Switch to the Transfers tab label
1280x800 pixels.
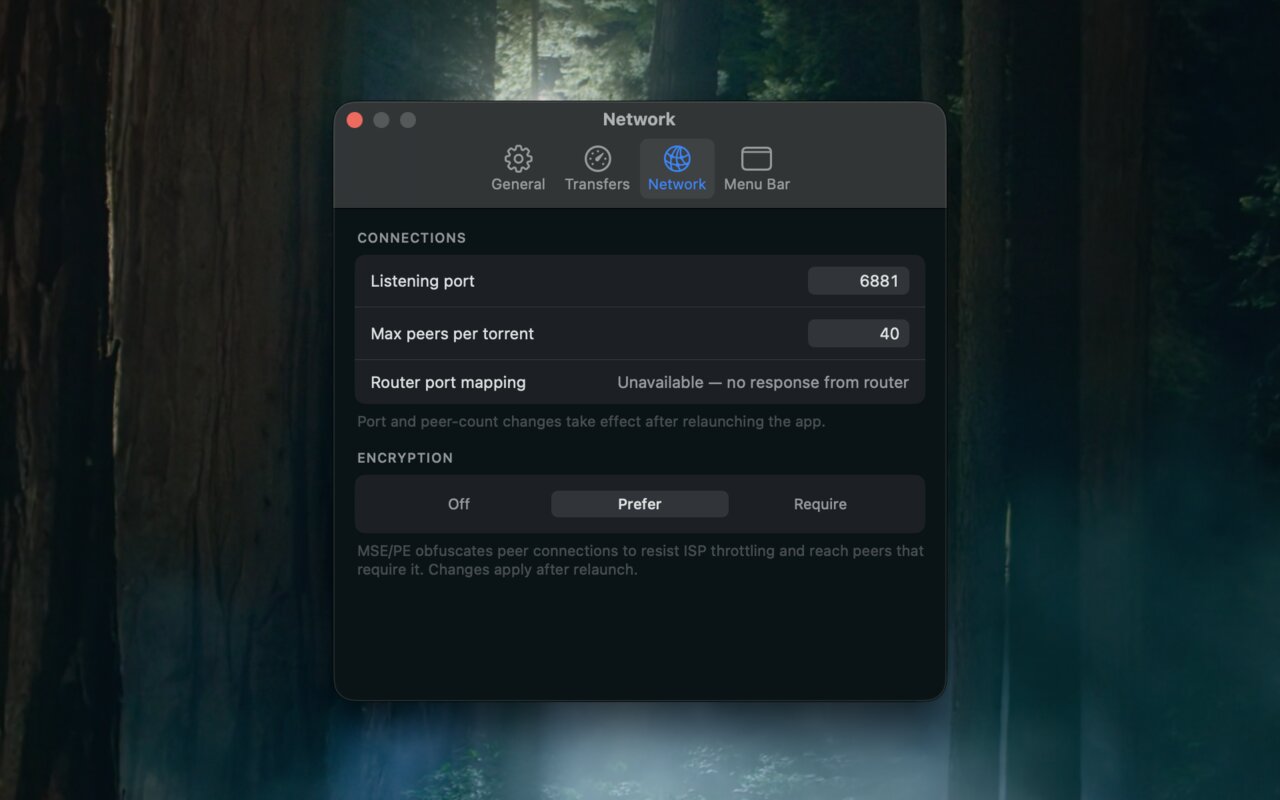tap(597, 184)
